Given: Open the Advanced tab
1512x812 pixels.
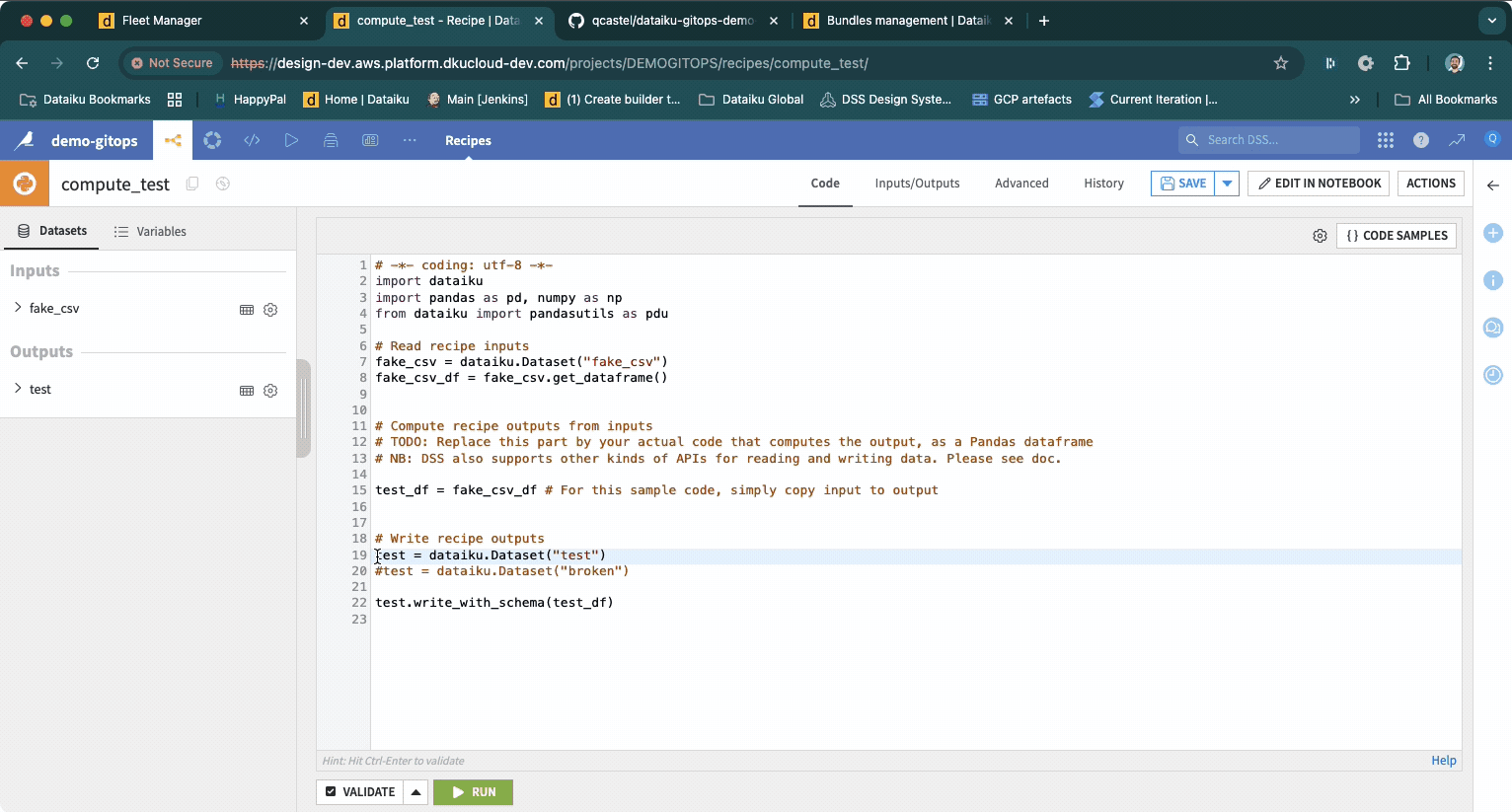Looking at the screenshot, I should 1021,184.
